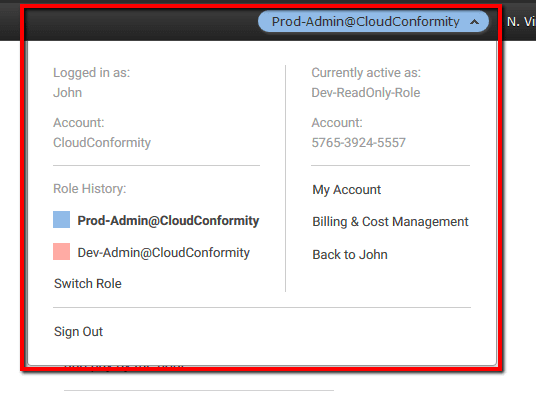Open Billing & Cost Management
The image size is (536, 400).
click(x=390, y=222)
